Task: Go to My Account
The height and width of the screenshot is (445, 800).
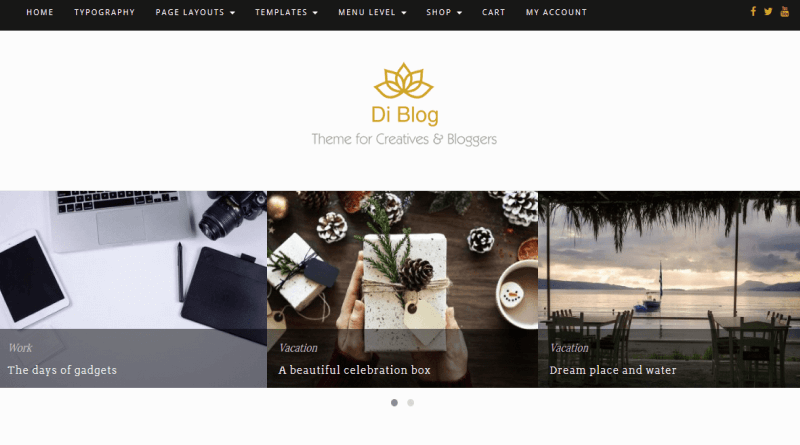Action: click(556, 12)
